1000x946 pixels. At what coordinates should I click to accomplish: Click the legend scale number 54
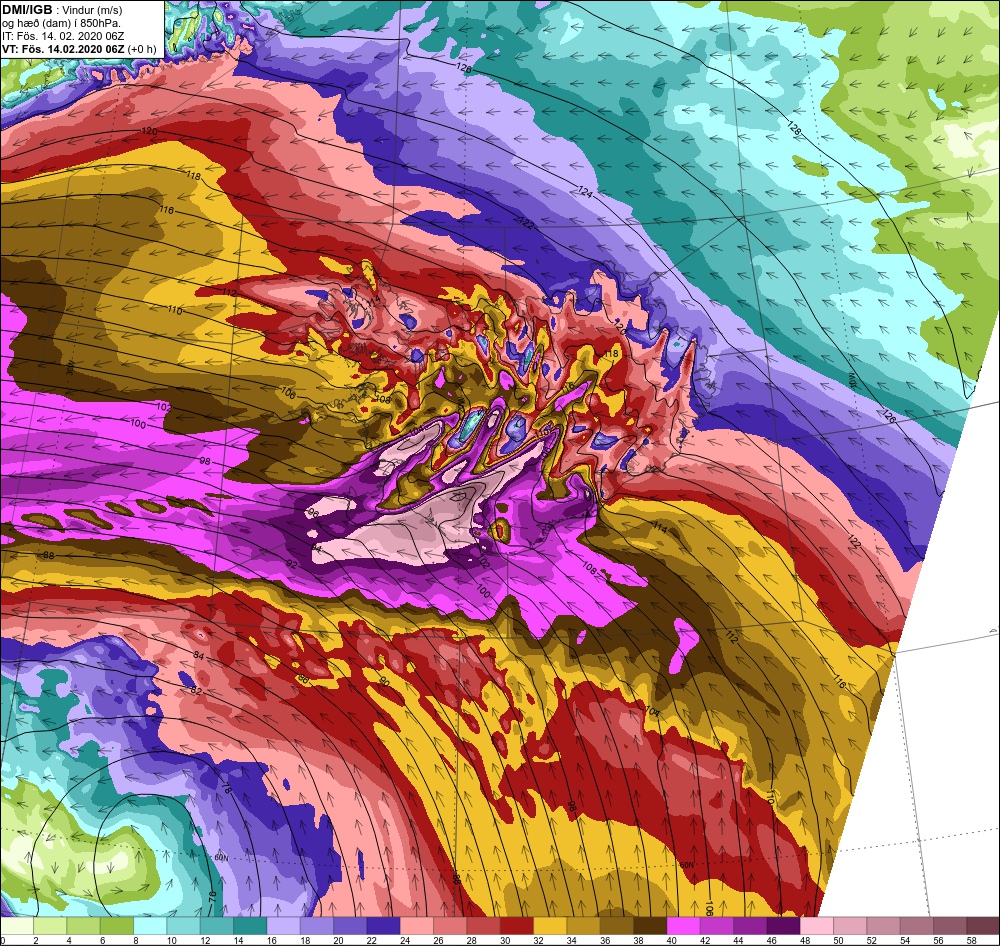point(906,940)
